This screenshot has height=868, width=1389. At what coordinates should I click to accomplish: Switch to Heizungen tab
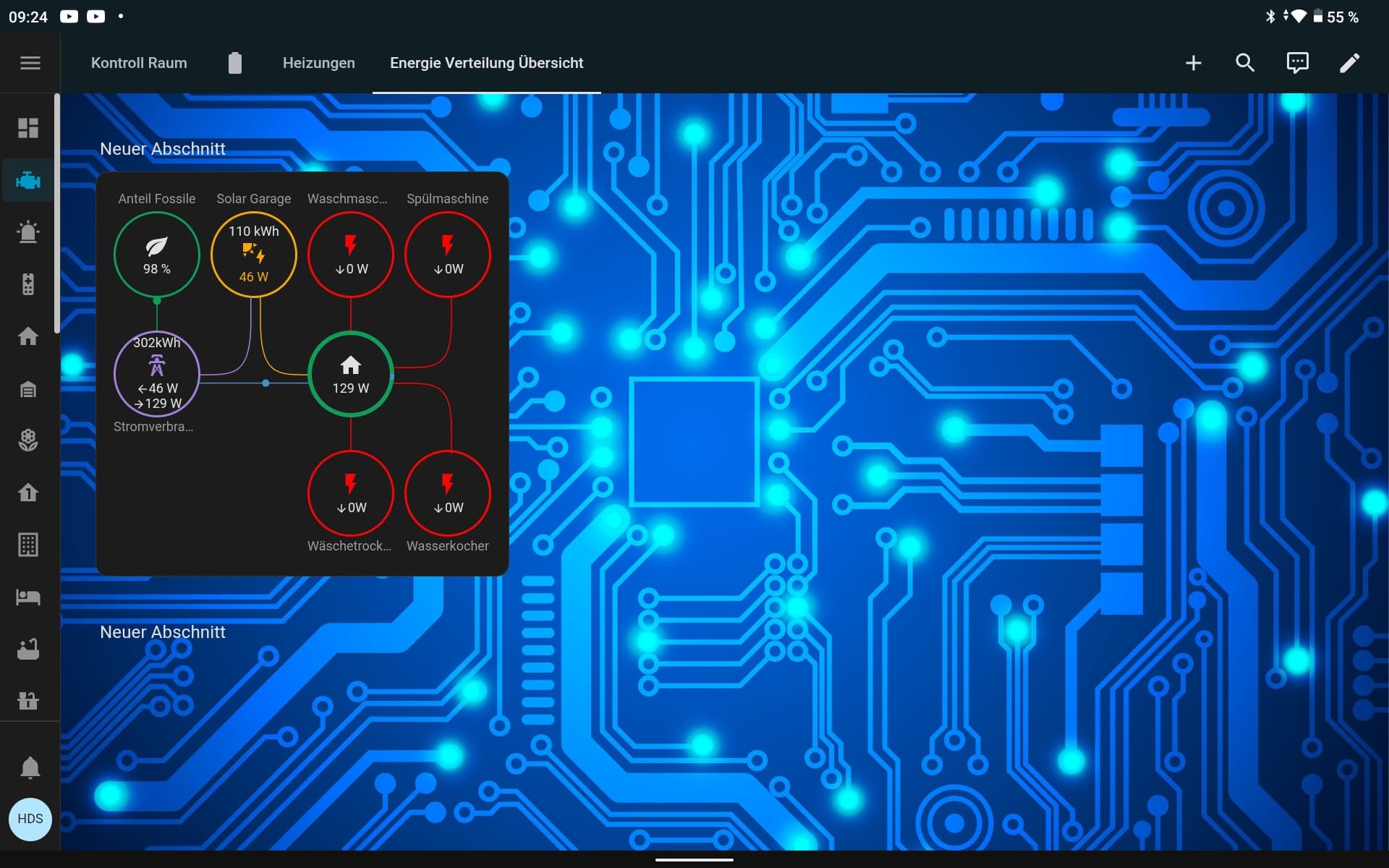point(318,63)
